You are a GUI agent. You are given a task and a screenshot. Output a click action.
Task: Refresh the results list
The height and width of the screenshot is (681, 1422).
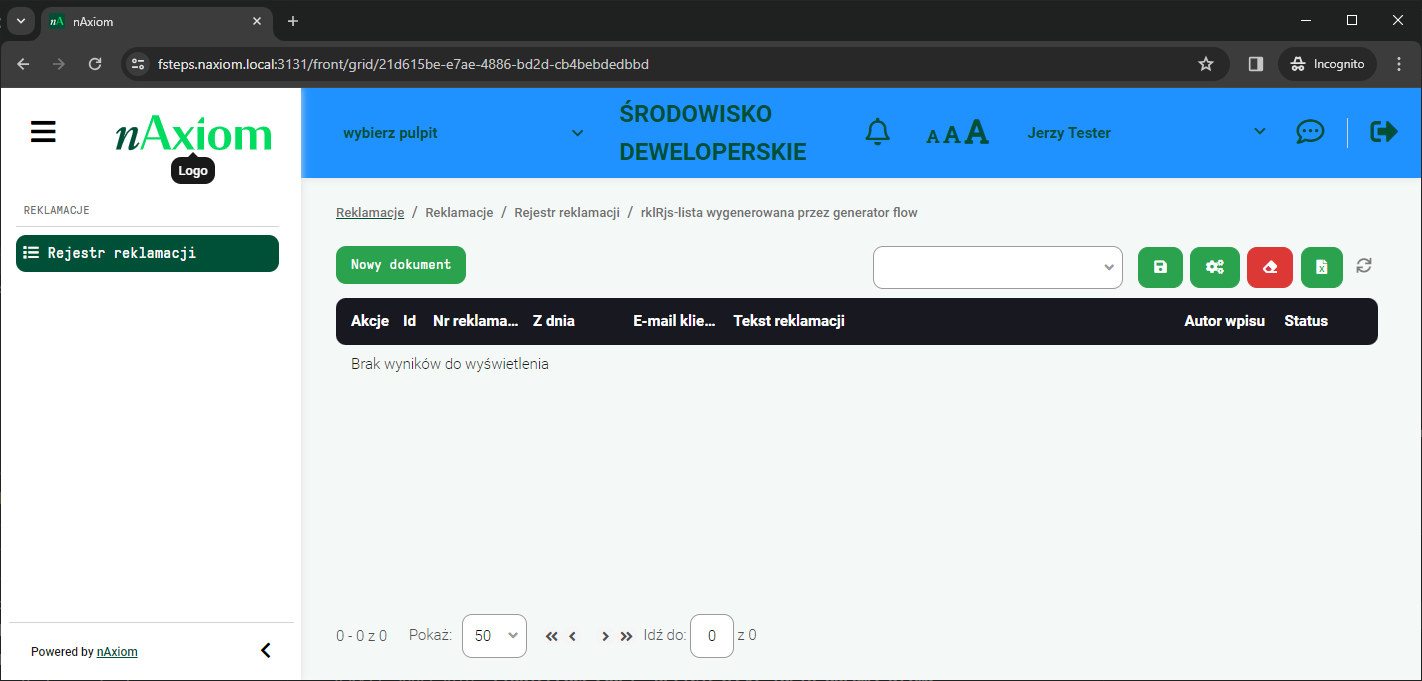coord(1364,267)
